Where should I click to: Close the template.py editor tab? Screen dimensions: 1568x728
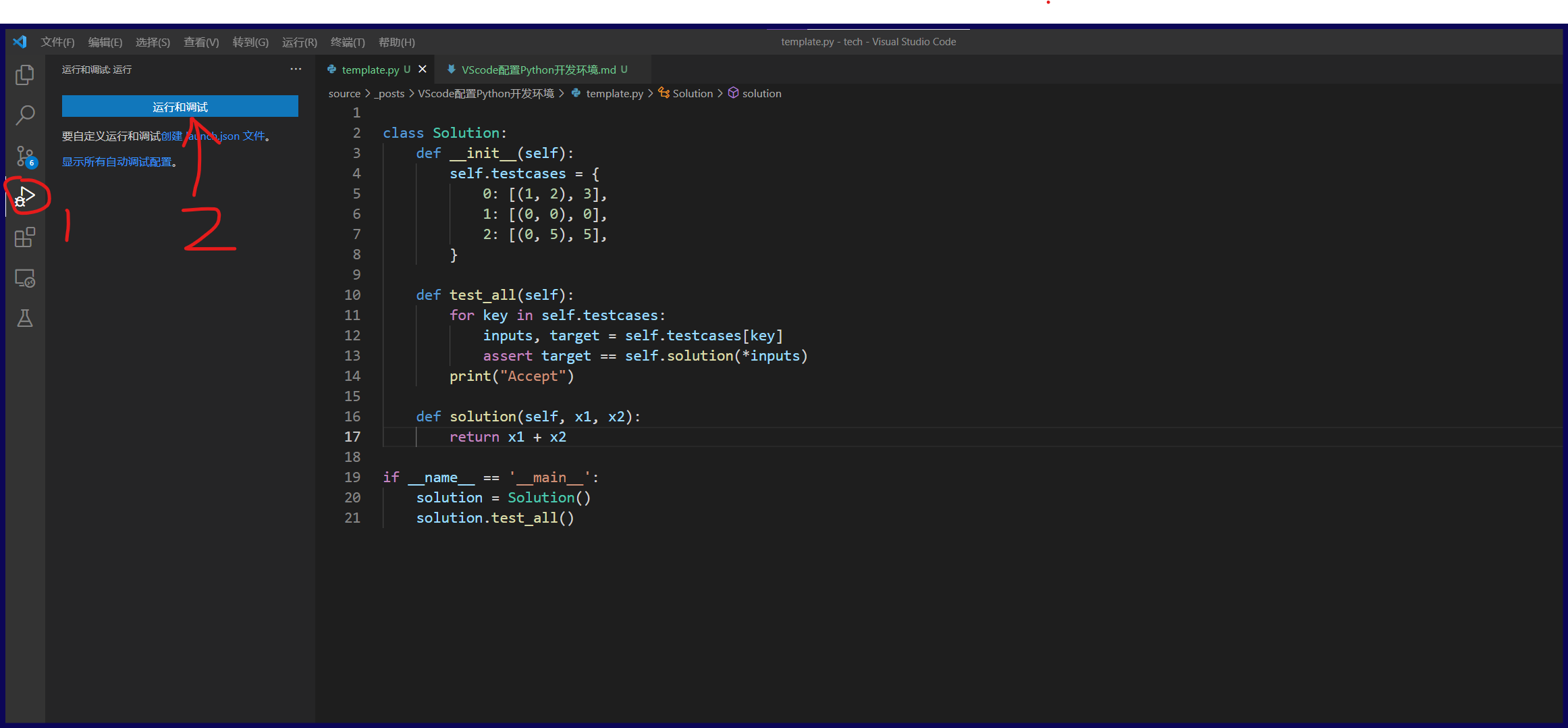[423, 70]
